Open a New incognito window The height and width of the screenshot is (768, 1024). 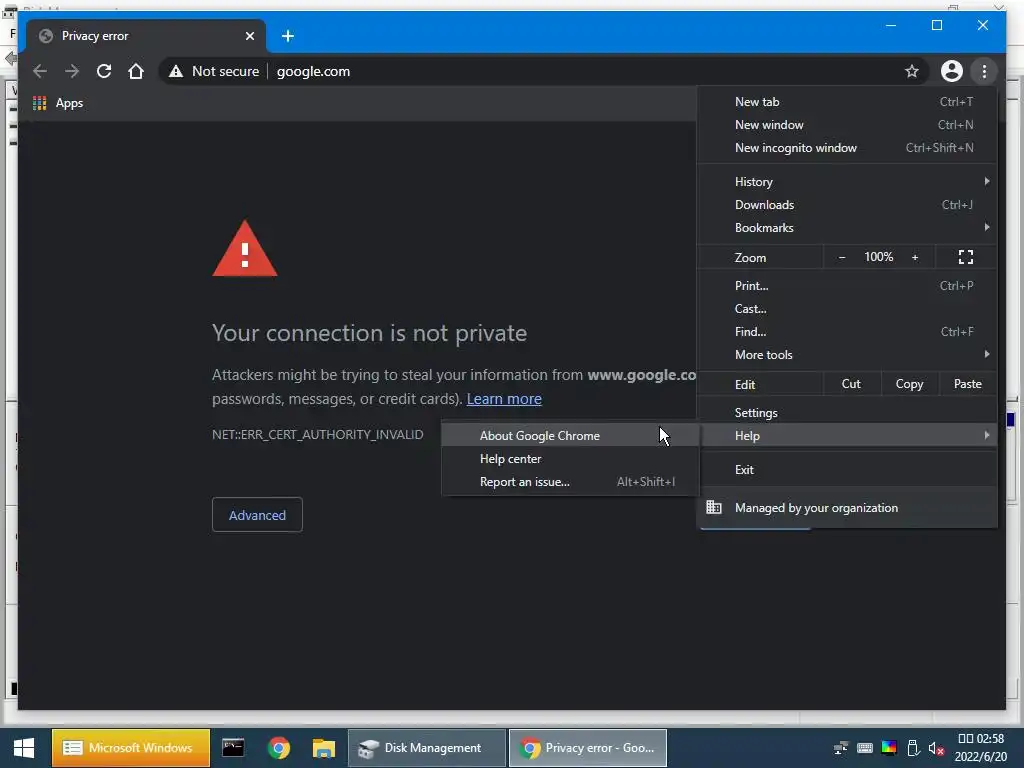coord(847,148)
